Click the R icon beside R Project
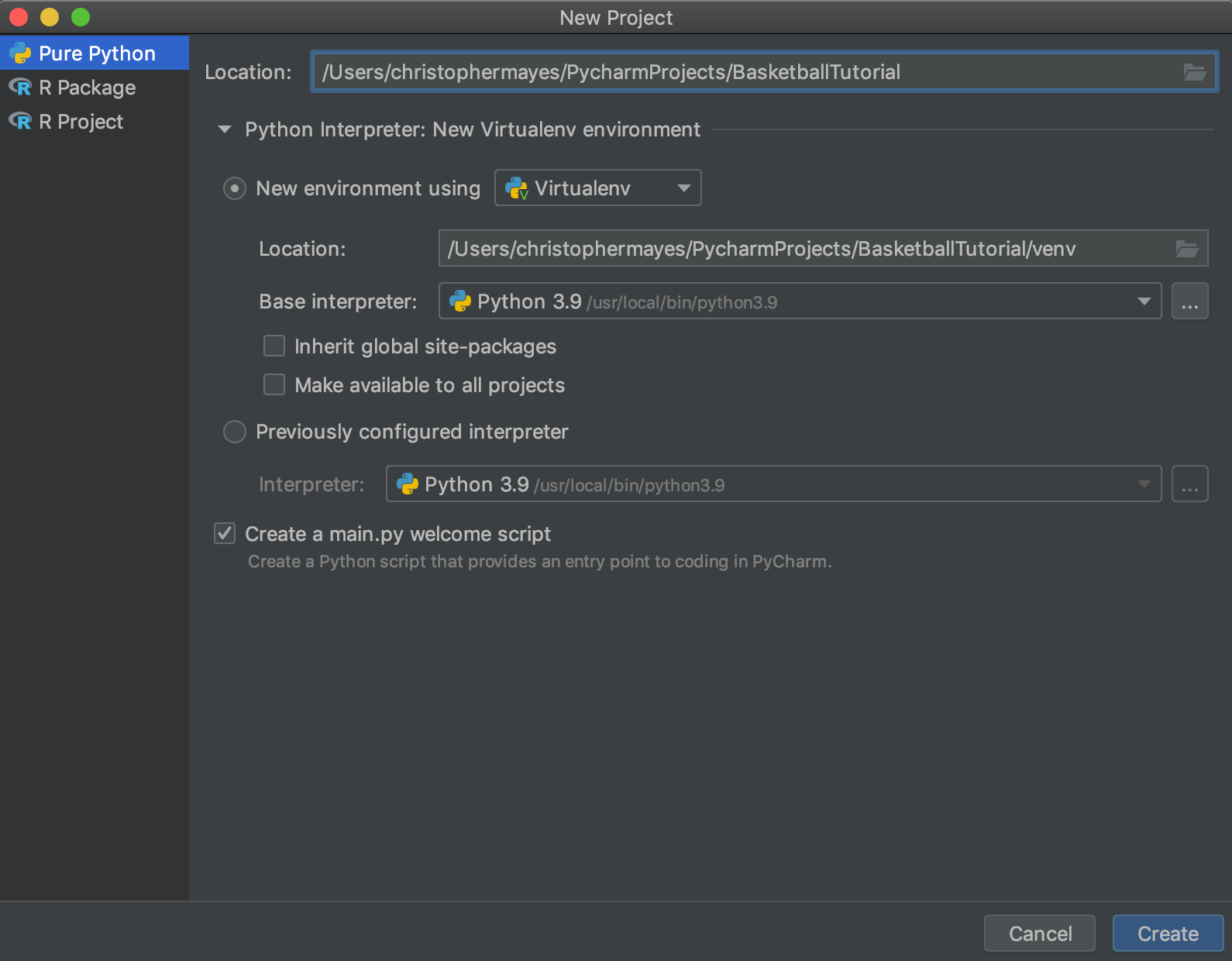Viewport: 1232px width, 961px height. pos(20,122)
